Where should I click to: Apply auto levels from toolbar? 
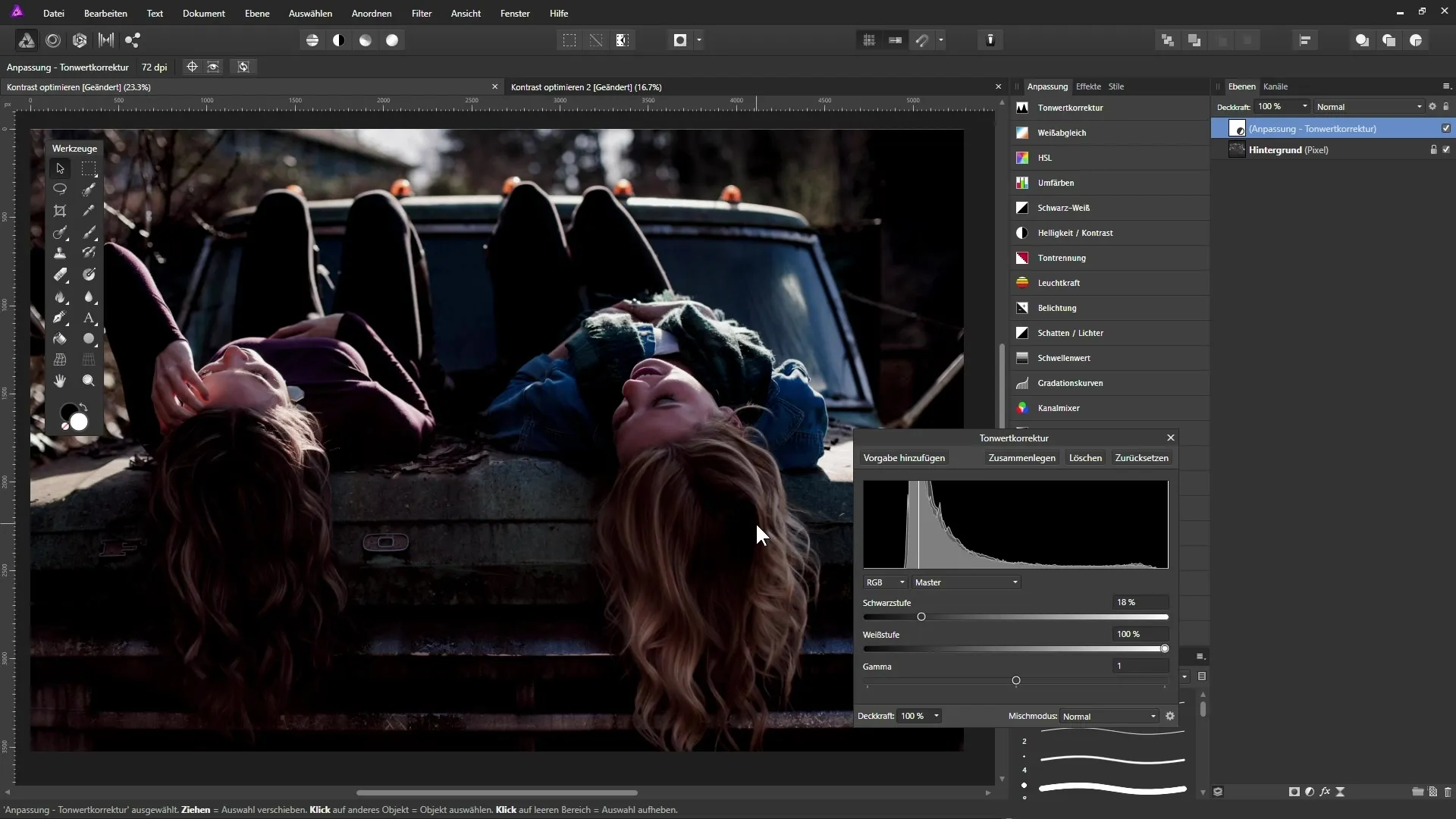pyautogui.click(x=312, y=40)
